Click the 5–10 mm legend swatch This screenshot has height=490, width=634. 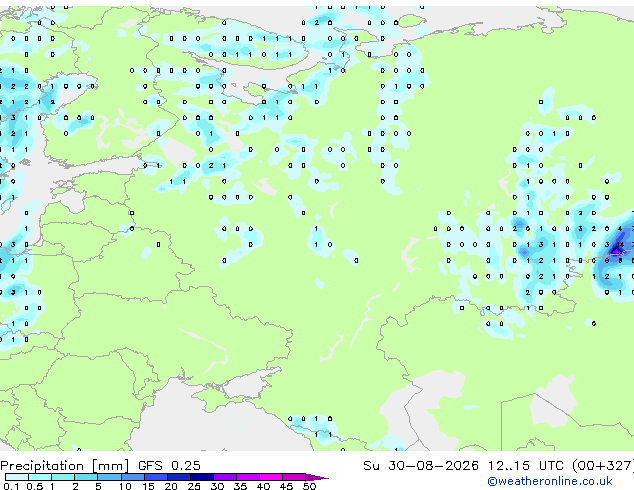[x=109, y=477]
